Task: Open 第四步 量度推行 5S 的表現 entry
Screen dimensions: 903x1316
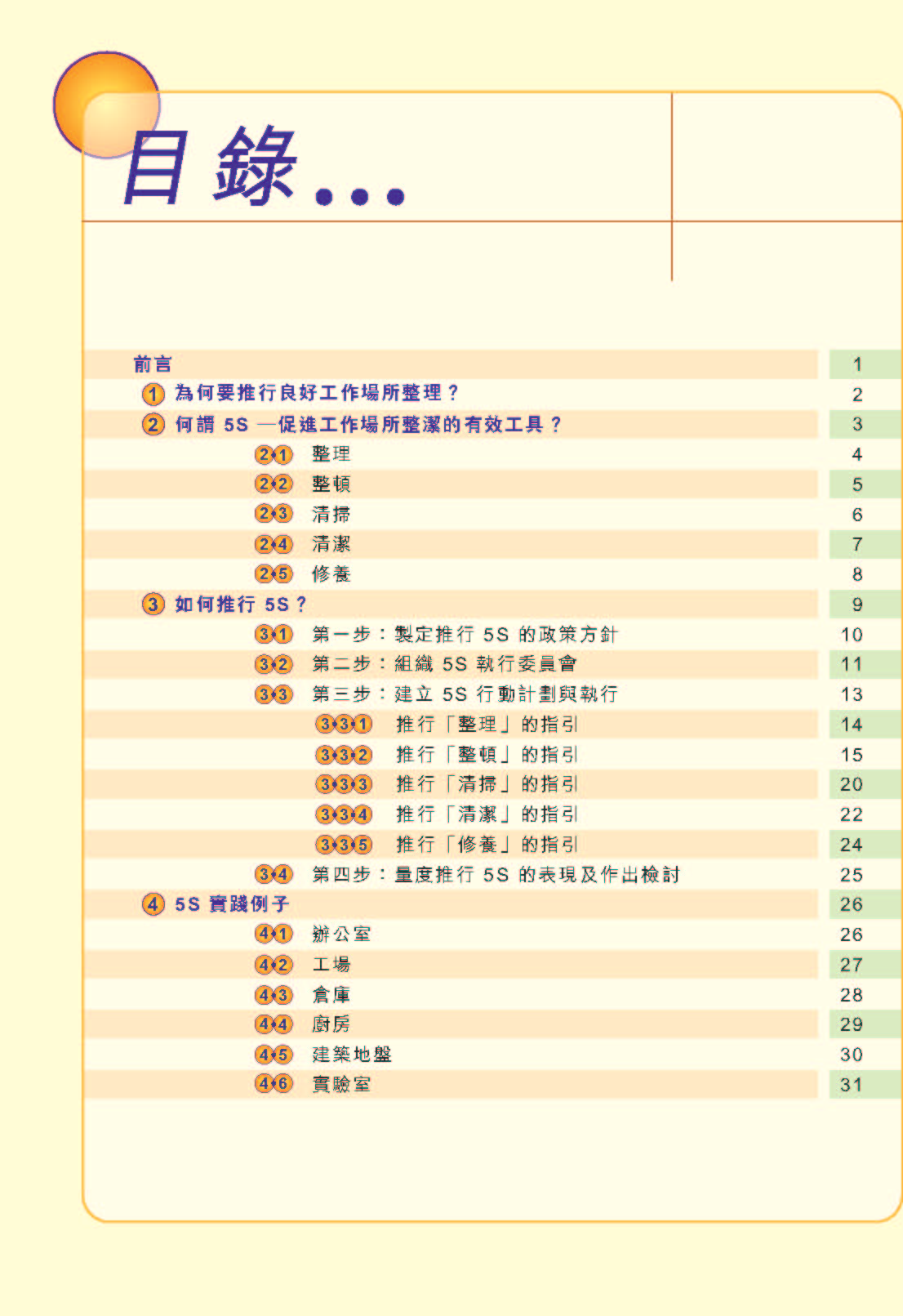Action: 496,875
